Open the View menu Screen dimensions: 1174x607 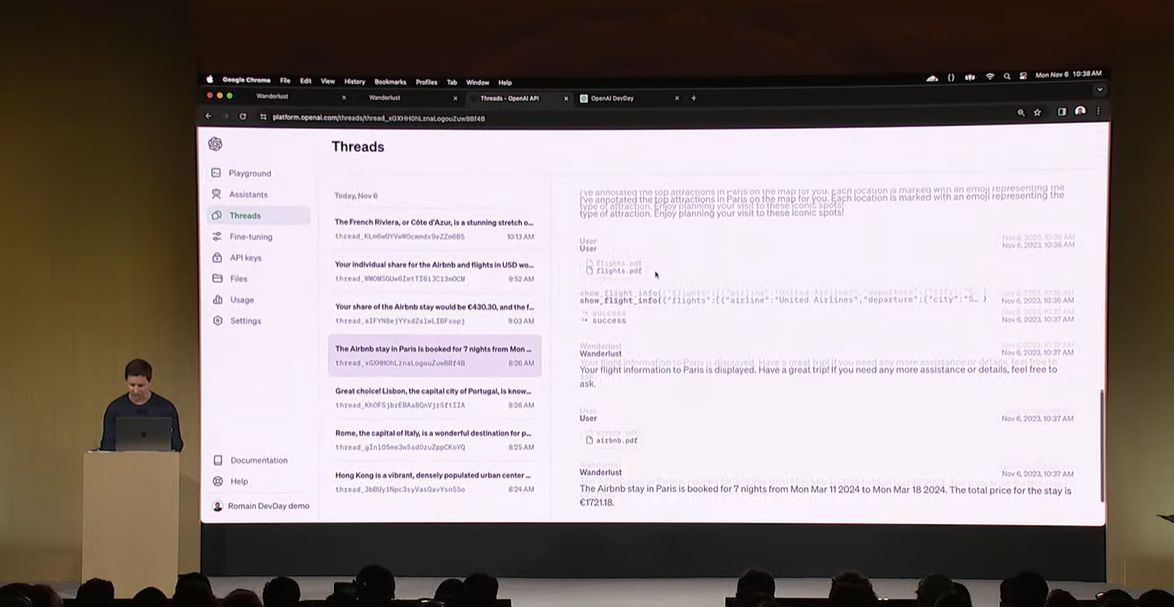pos(328,82)
